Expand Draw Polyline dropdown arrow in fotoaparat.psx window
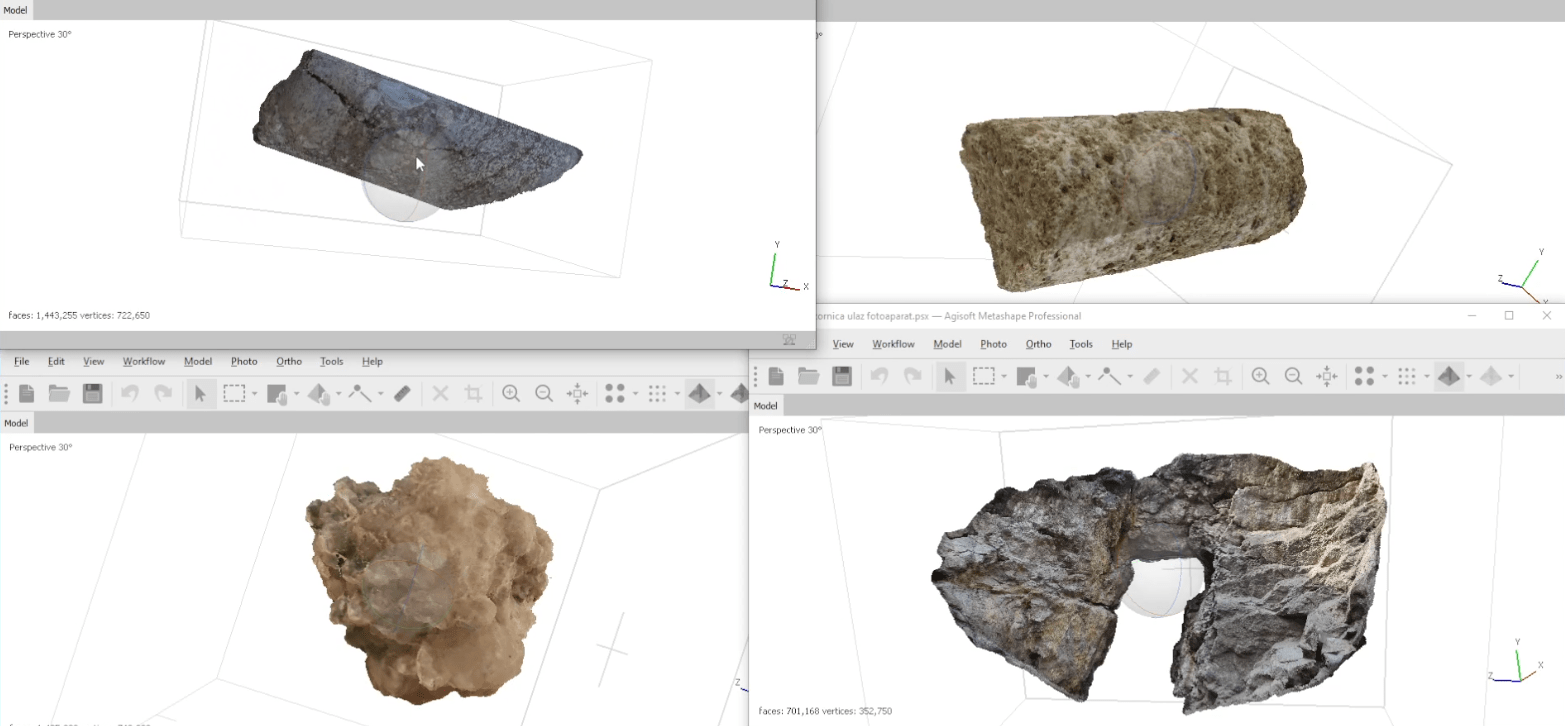The width and height of the screenshot is (1565, 726). tap(1130, 377)
